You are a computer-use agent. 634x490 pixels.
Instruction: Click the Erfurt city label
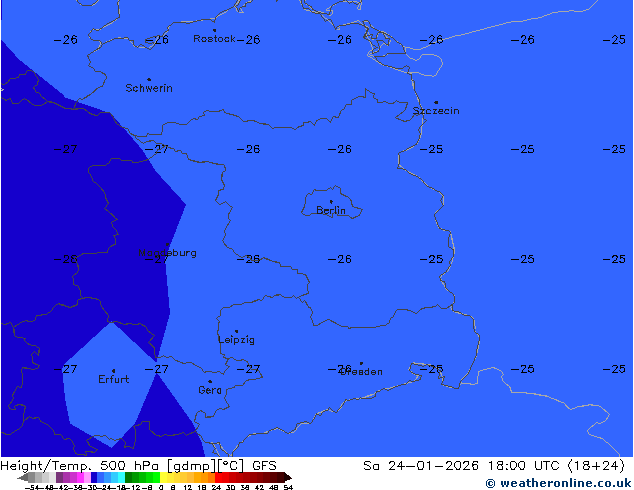coord(114,379)
